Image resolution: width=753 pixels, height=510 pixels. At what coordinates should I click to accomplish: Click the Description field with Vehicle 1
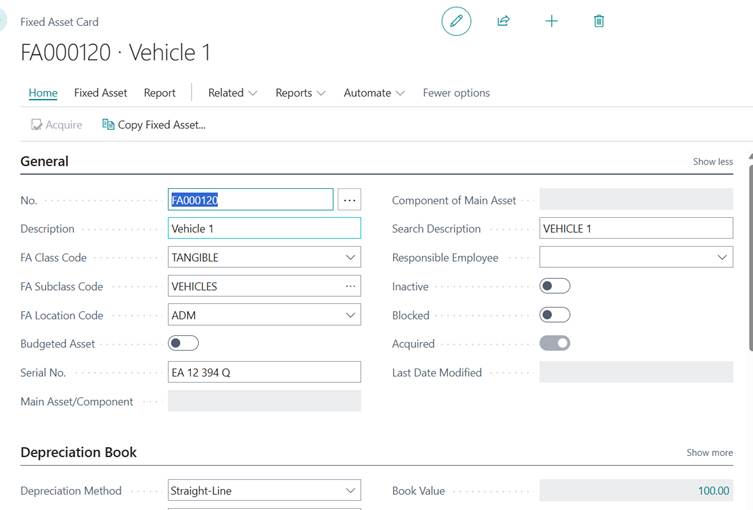(x=264, y=229)
